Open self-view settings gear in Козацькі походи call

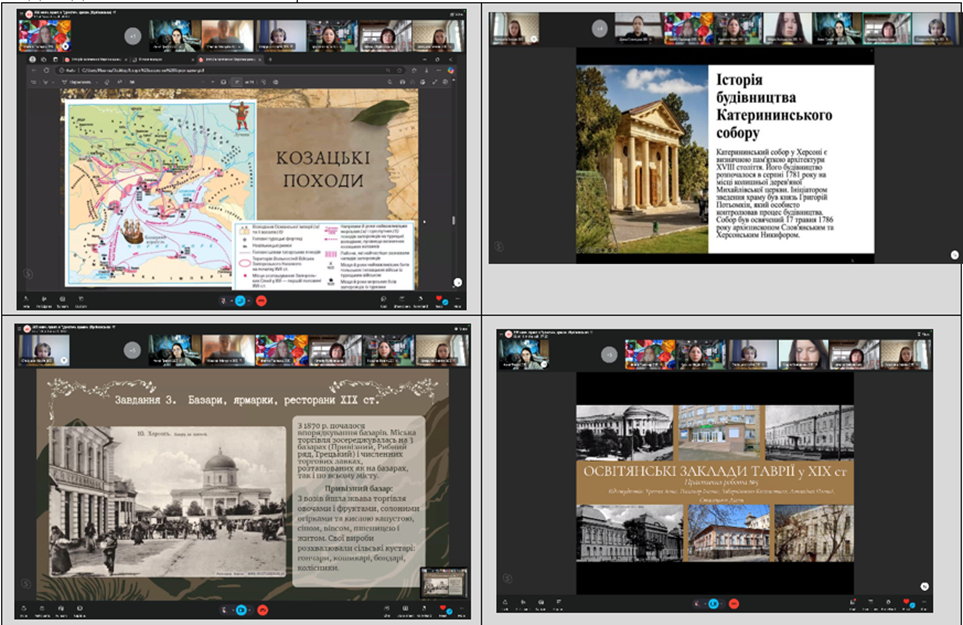pyautogui.click(x=66, y=46)
